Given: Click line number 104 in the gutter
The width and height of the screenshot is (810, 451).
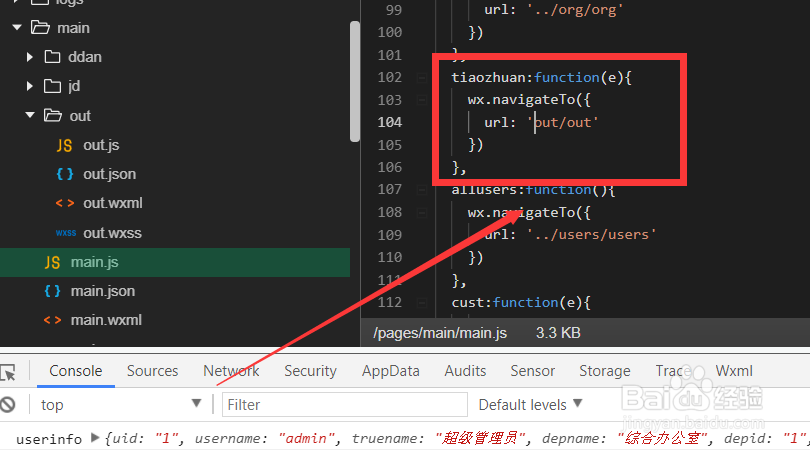Looking at the screenshot, I should click(390, 122).
